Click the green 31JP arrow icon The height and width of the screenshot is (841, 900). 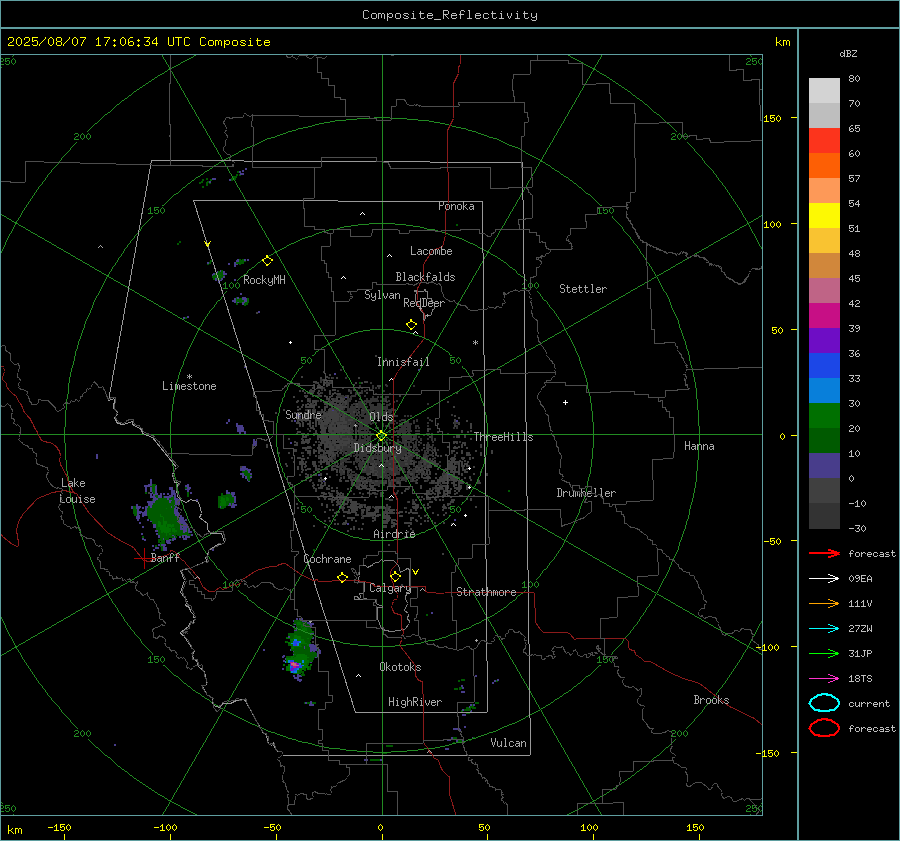point(824,653)
